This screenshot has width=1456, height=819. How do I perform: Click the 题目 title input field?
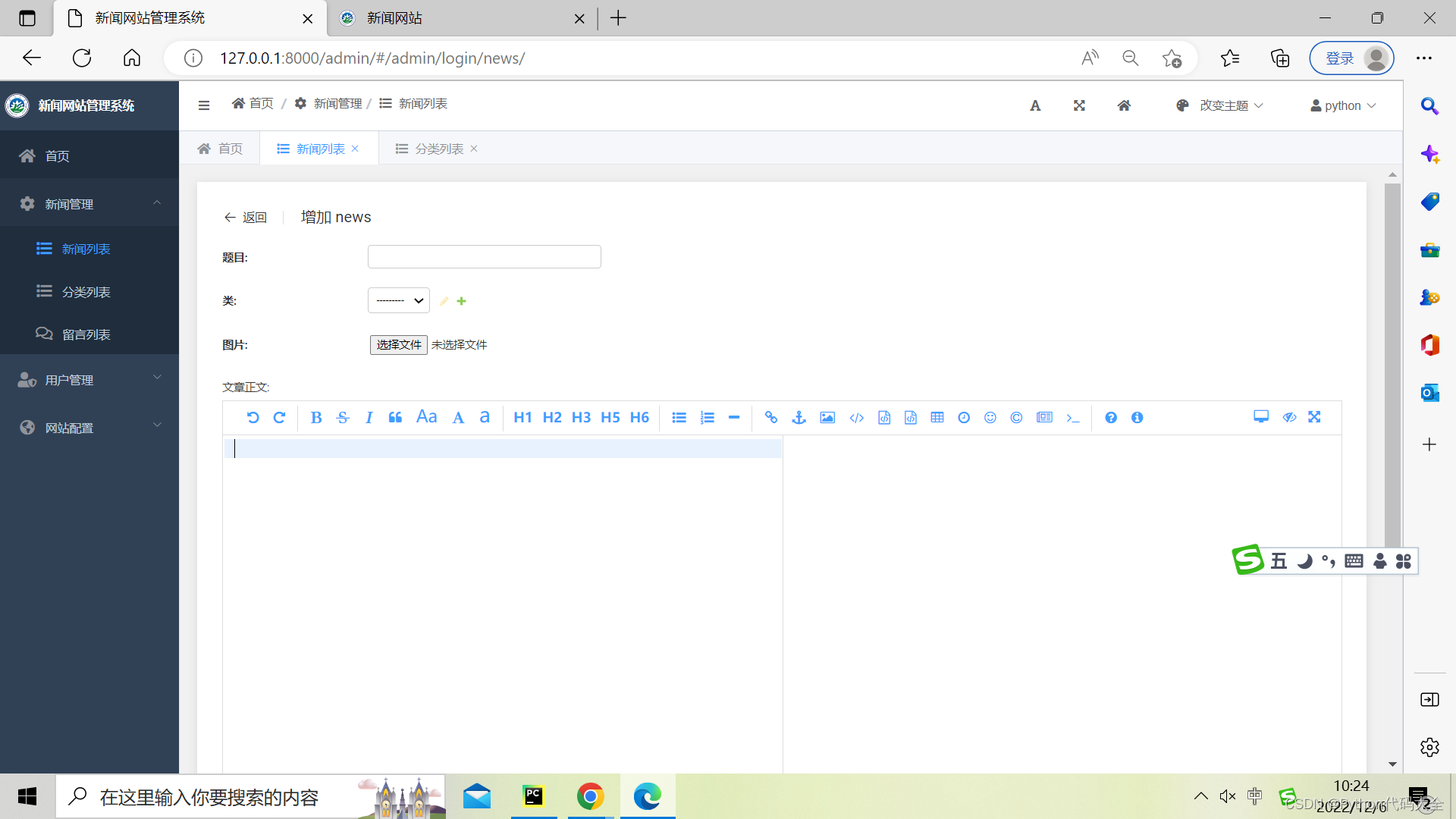click(485, 257)
